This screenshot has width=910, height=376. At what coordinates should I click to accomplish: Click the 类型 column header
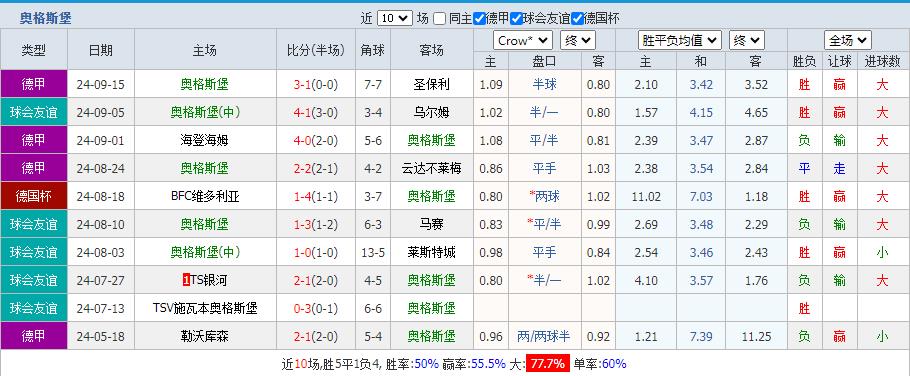pyautogui.click(x=34, y=50)
